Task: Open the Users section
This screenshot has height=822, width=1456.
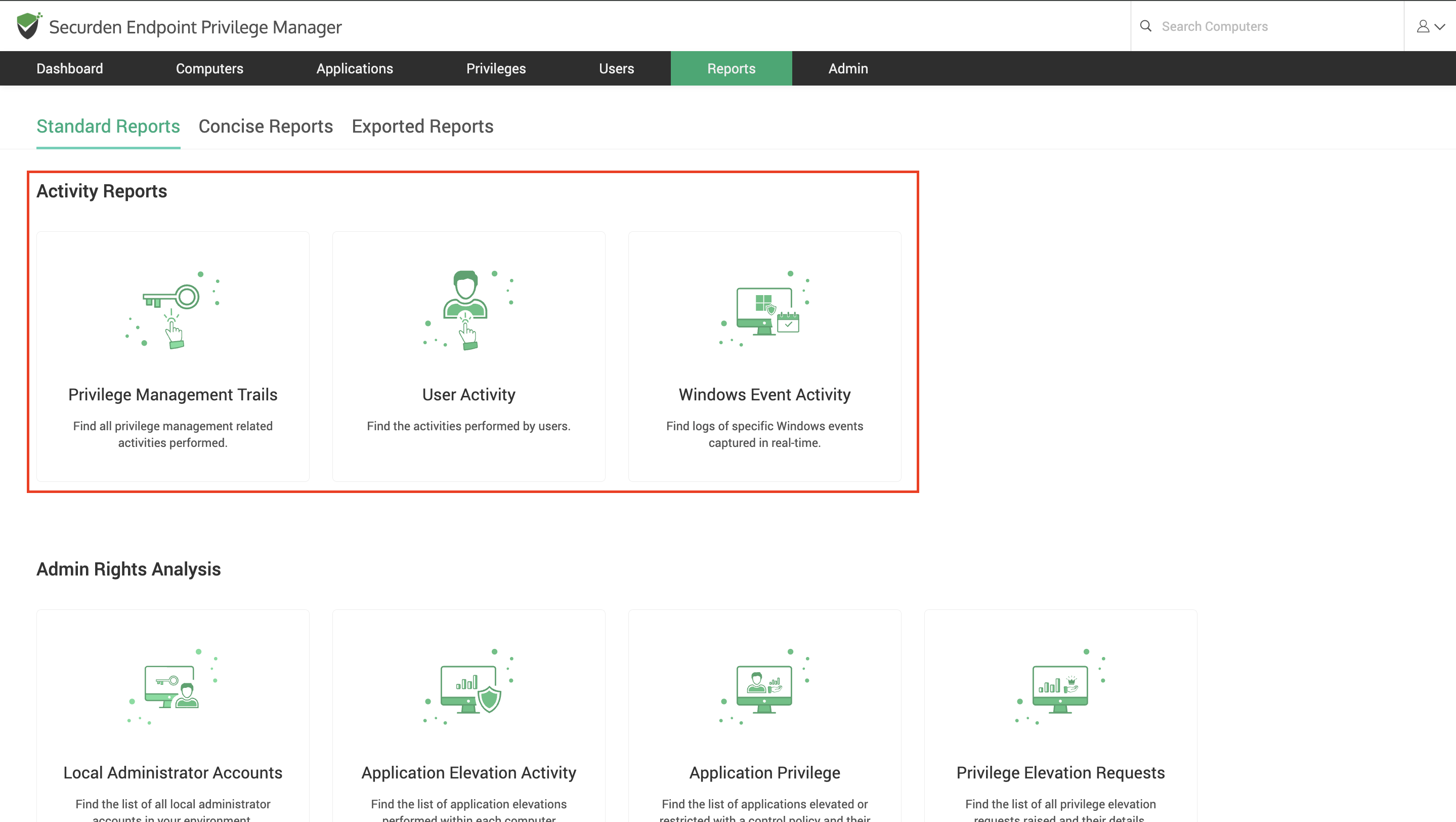Action: (617, 68)
